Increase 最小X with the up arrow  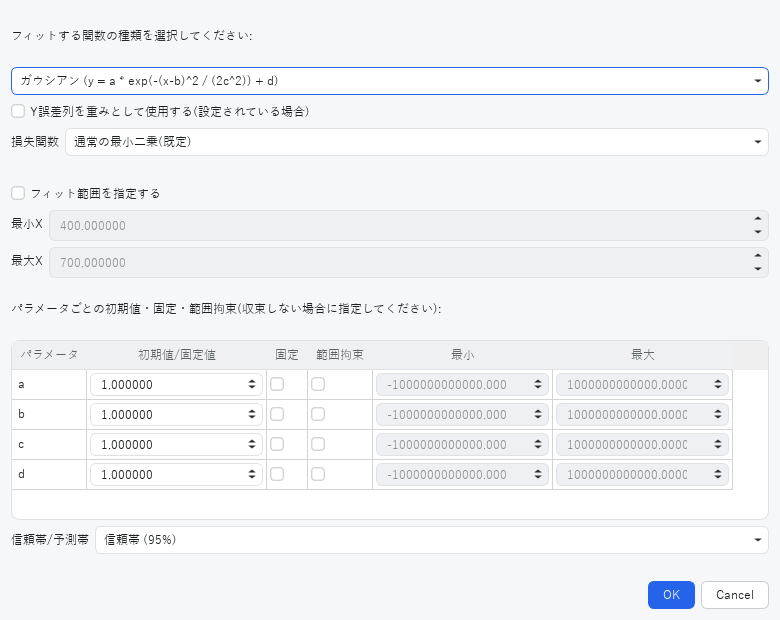758,218
